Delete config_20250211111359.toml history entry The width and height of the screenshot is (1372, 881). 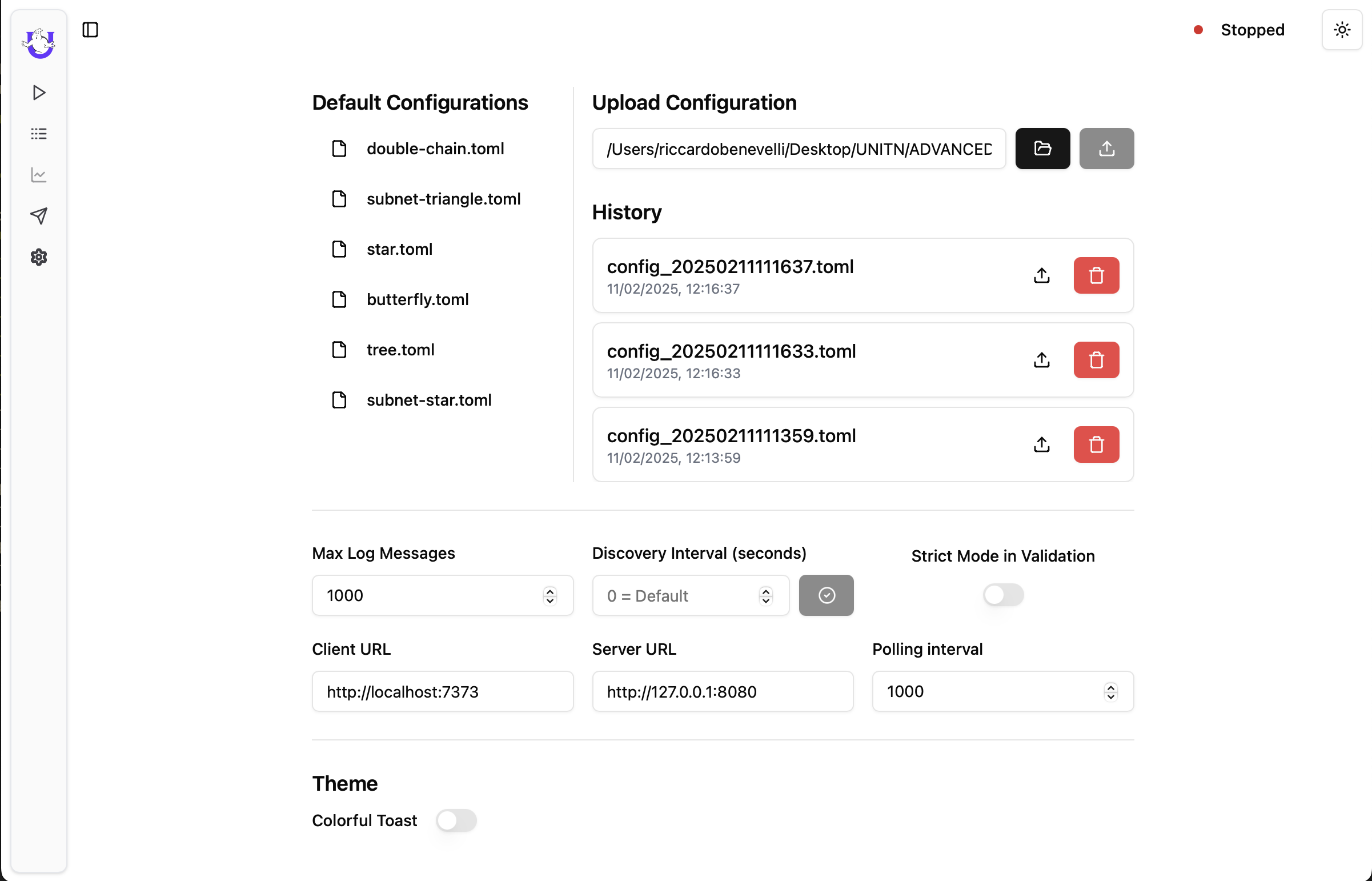click(x=1096, y=445)
